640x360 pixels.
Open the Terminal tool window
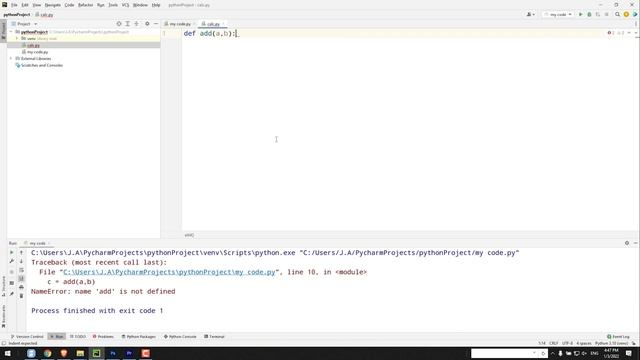click(x=214, y=337)
